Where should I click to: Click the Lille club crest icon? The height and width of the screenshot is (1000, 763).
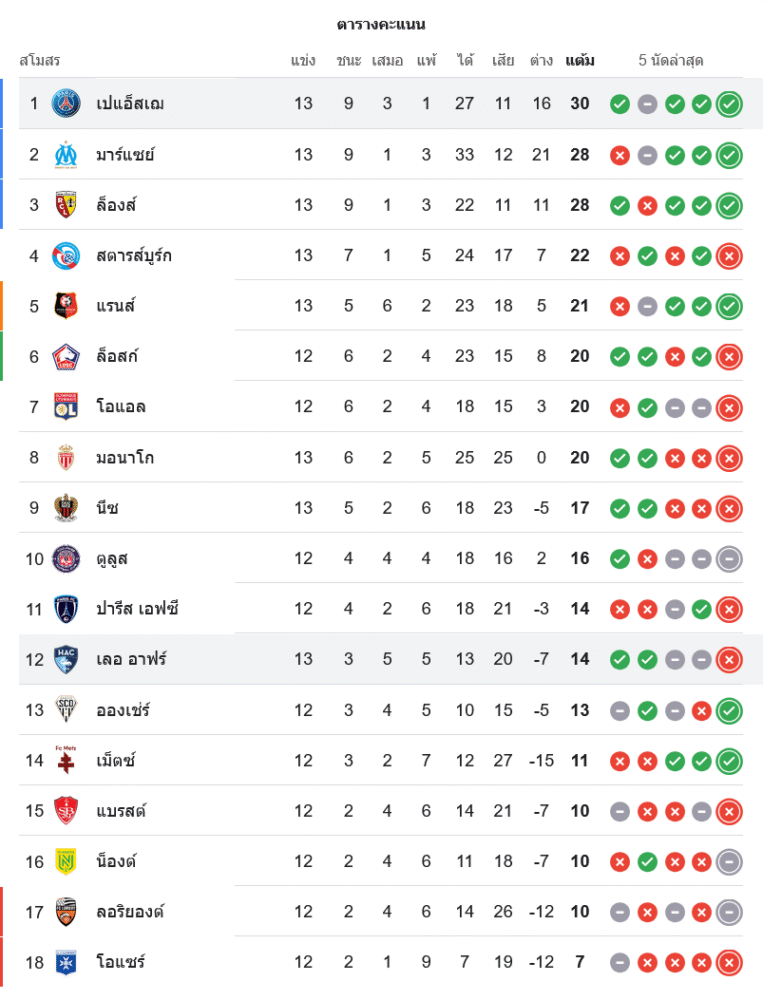66,356
